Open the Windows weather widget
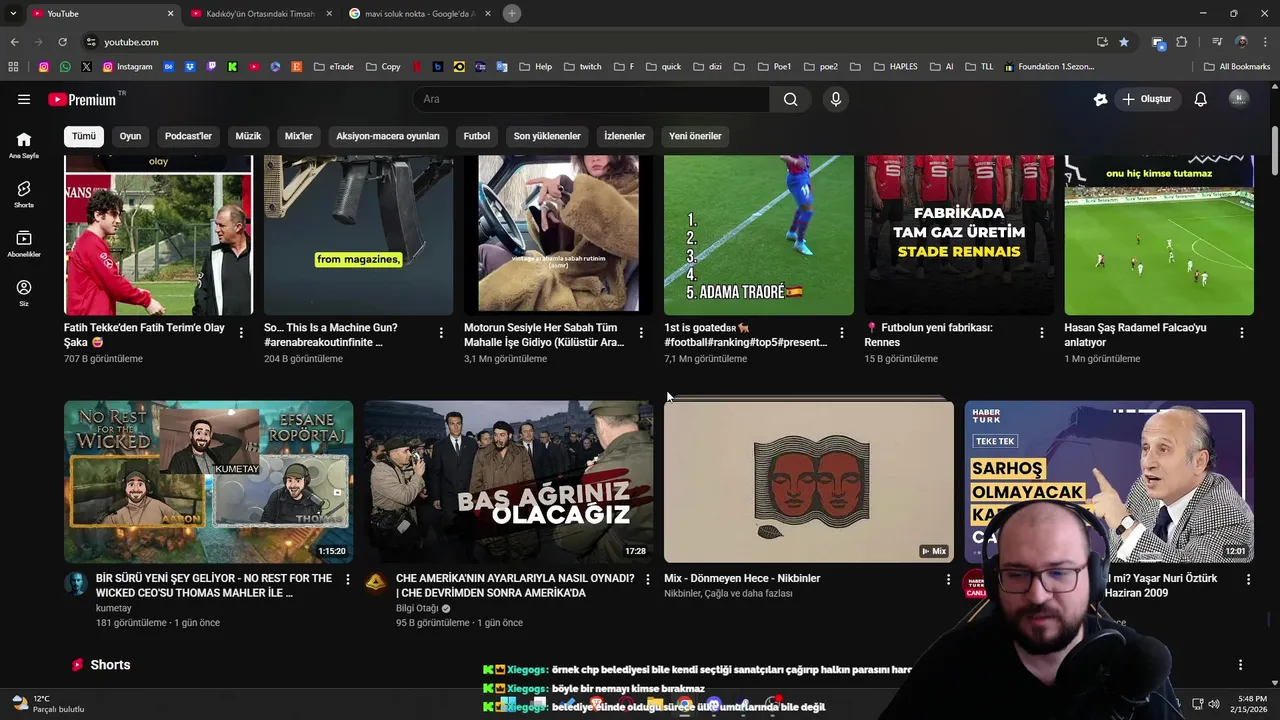The image size is (1280, 720). click(x=48, y=703)
